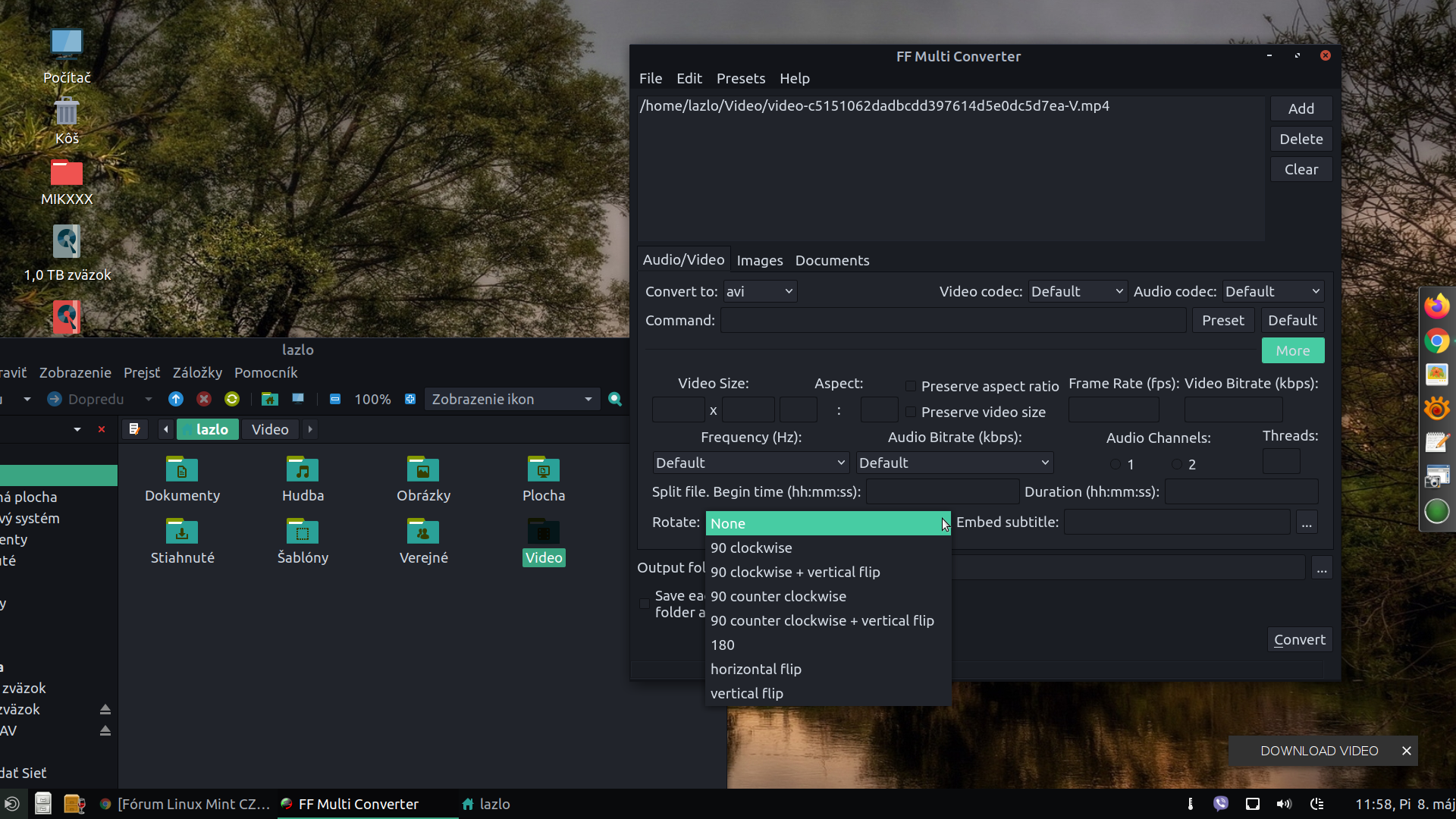Click the red stop loading icon

pos(204,399)
